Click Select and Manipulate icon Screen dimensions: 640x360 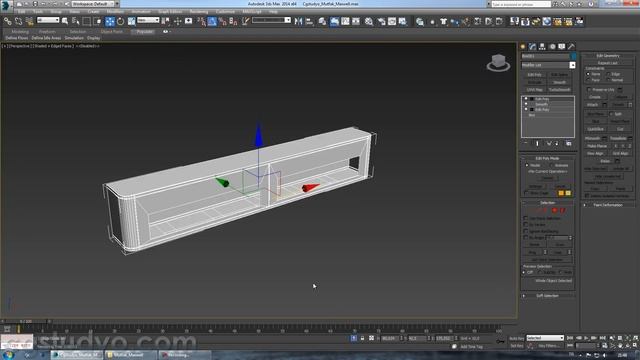click(x=178, y=21)
